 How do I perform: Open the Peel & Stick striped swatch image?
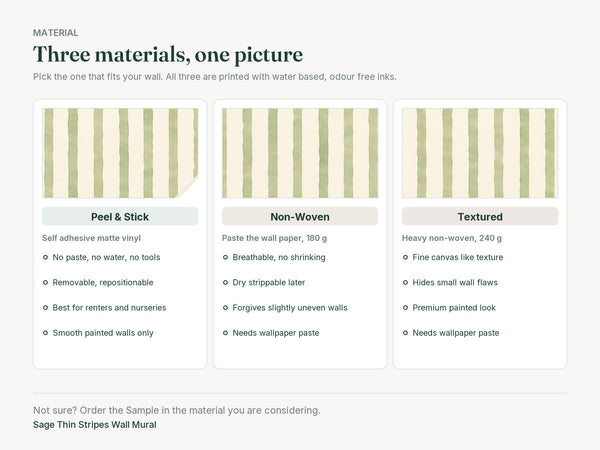120,153
